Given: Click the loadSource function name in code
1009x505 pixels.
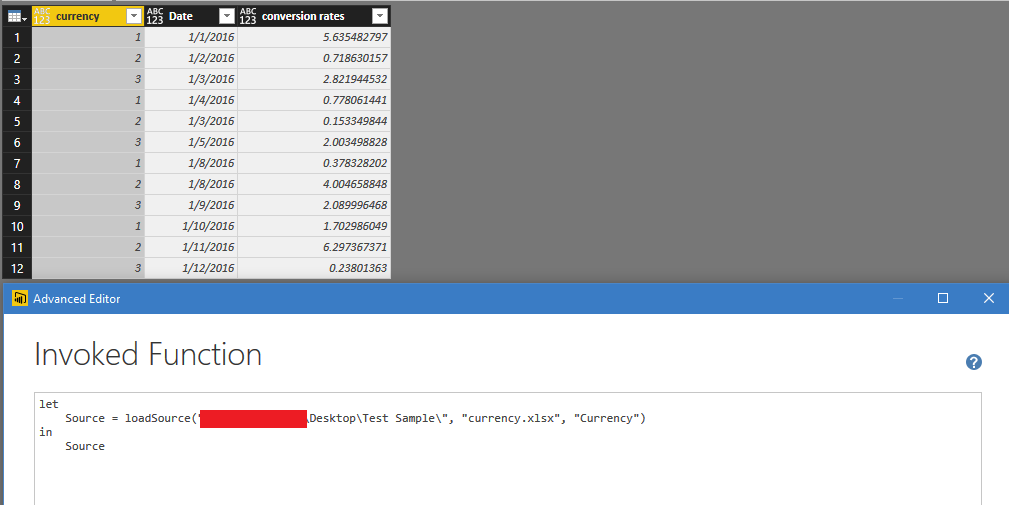Looking at the screenshot, I should 158,418.
